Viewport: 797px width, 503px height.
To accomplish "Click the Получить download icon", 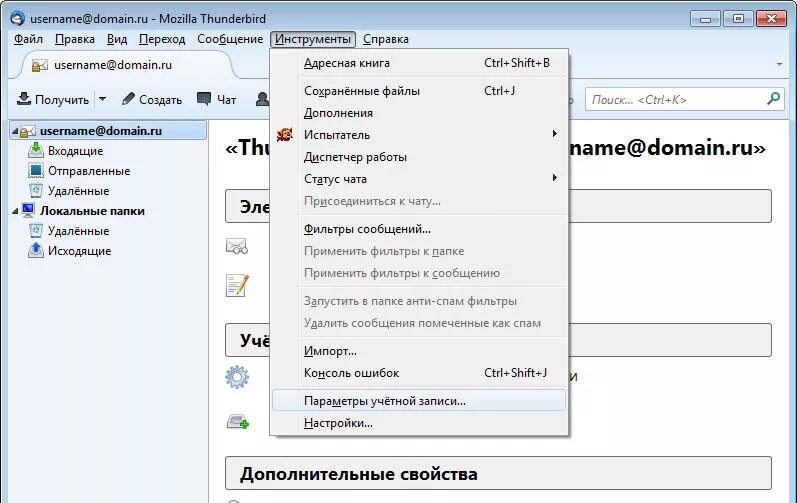I will [24, 99].
